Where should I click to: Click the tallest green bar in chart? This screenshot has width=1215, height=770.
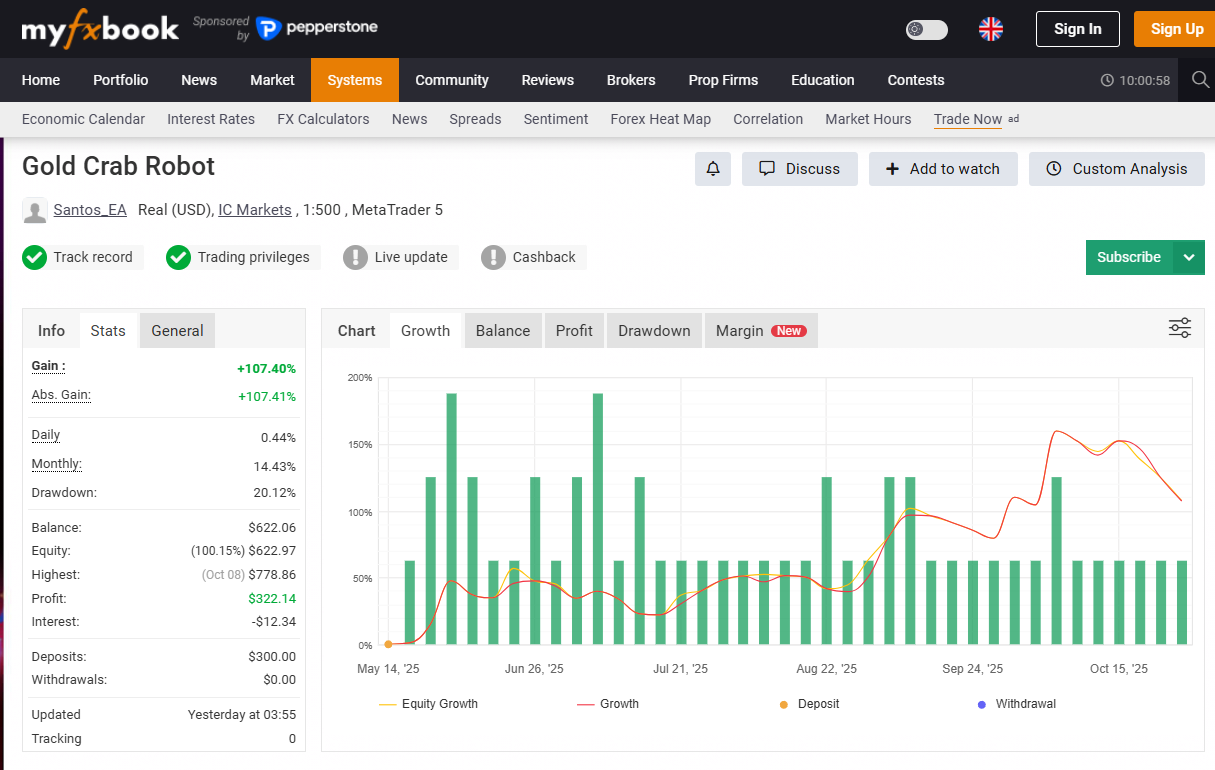pyautogui.click(x=451, y=520)
